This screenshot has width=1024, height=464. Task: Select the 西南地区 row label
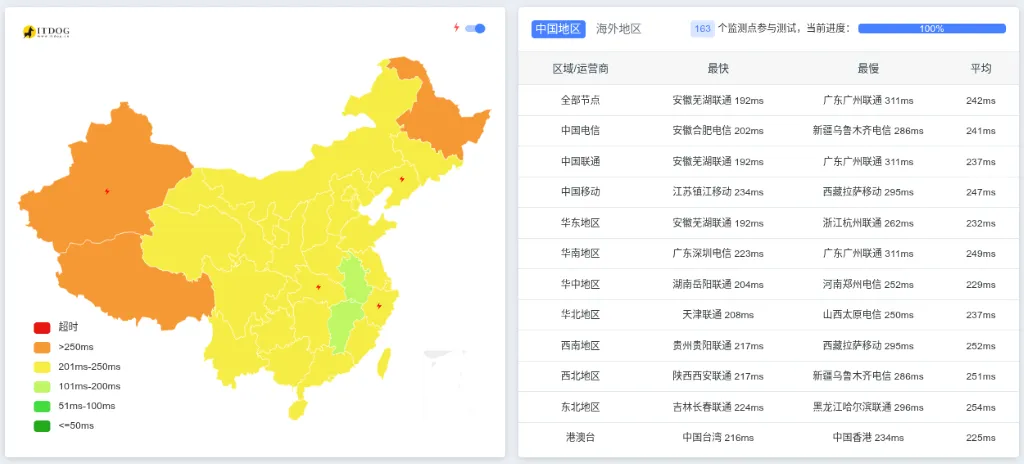[x=580, y=346]
